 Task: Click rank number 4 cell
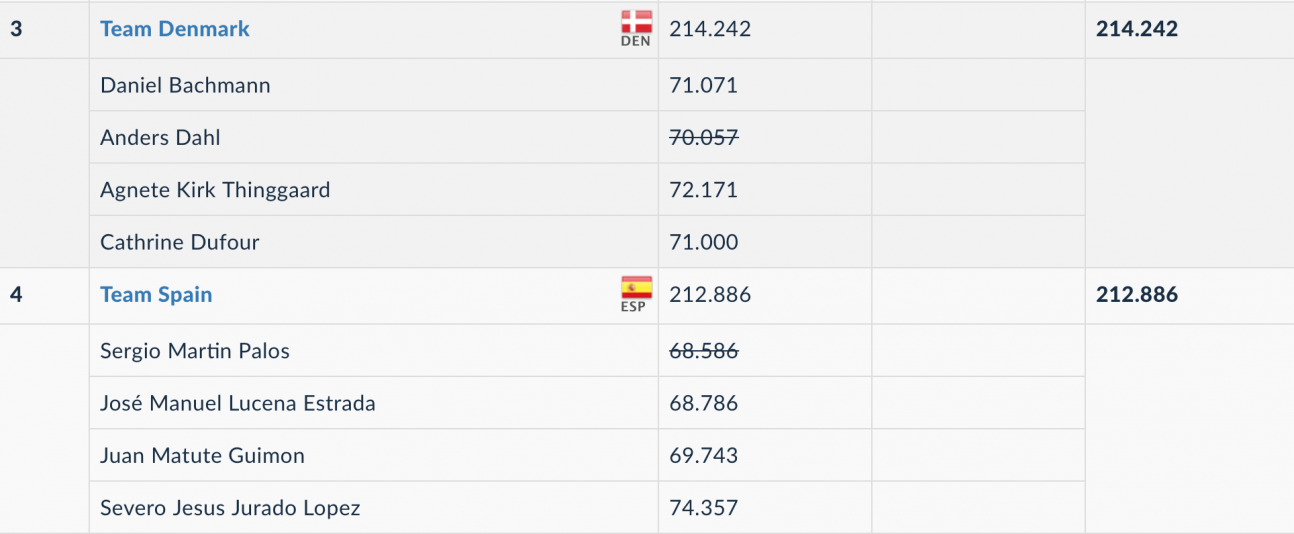click(x=16, y=295)
